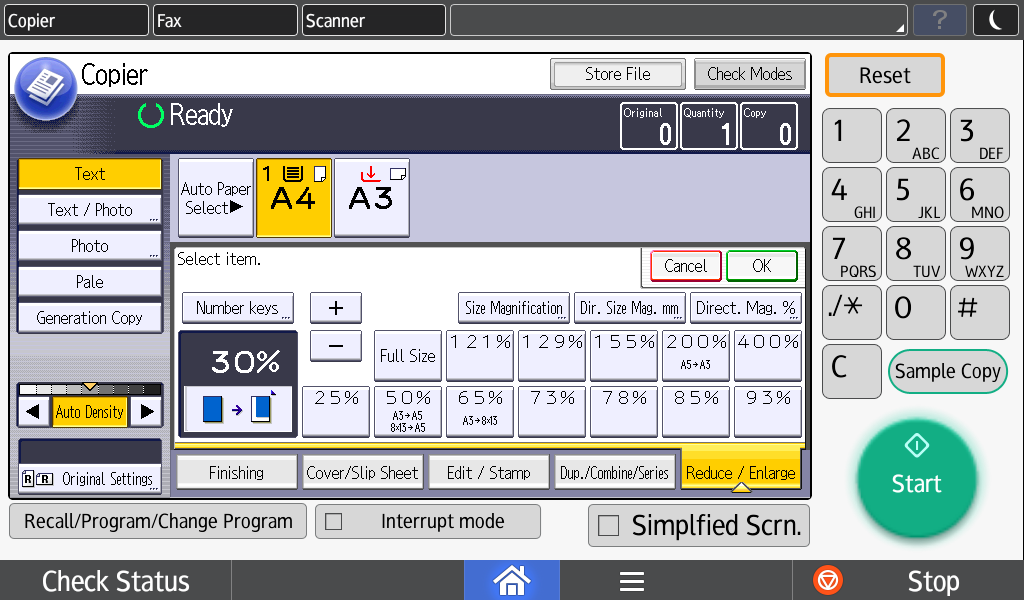
Task: Increase density with the right arrow
Action: pos(146,411)
